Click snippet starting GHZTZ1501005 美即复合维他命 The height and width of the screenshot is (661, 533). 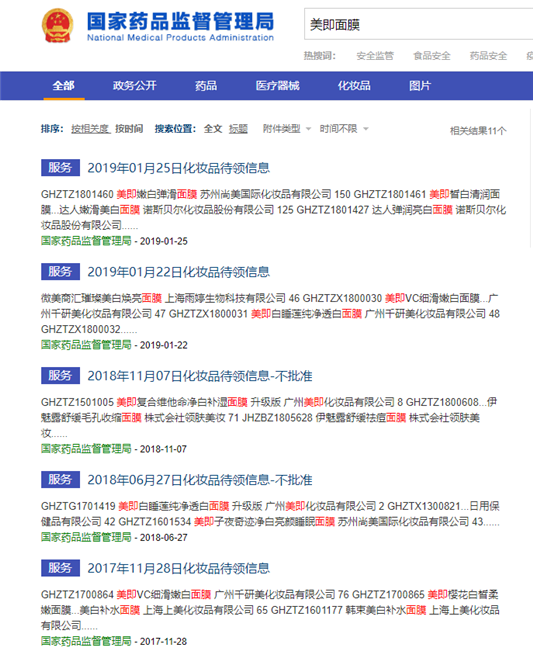(x=269, y=417)
